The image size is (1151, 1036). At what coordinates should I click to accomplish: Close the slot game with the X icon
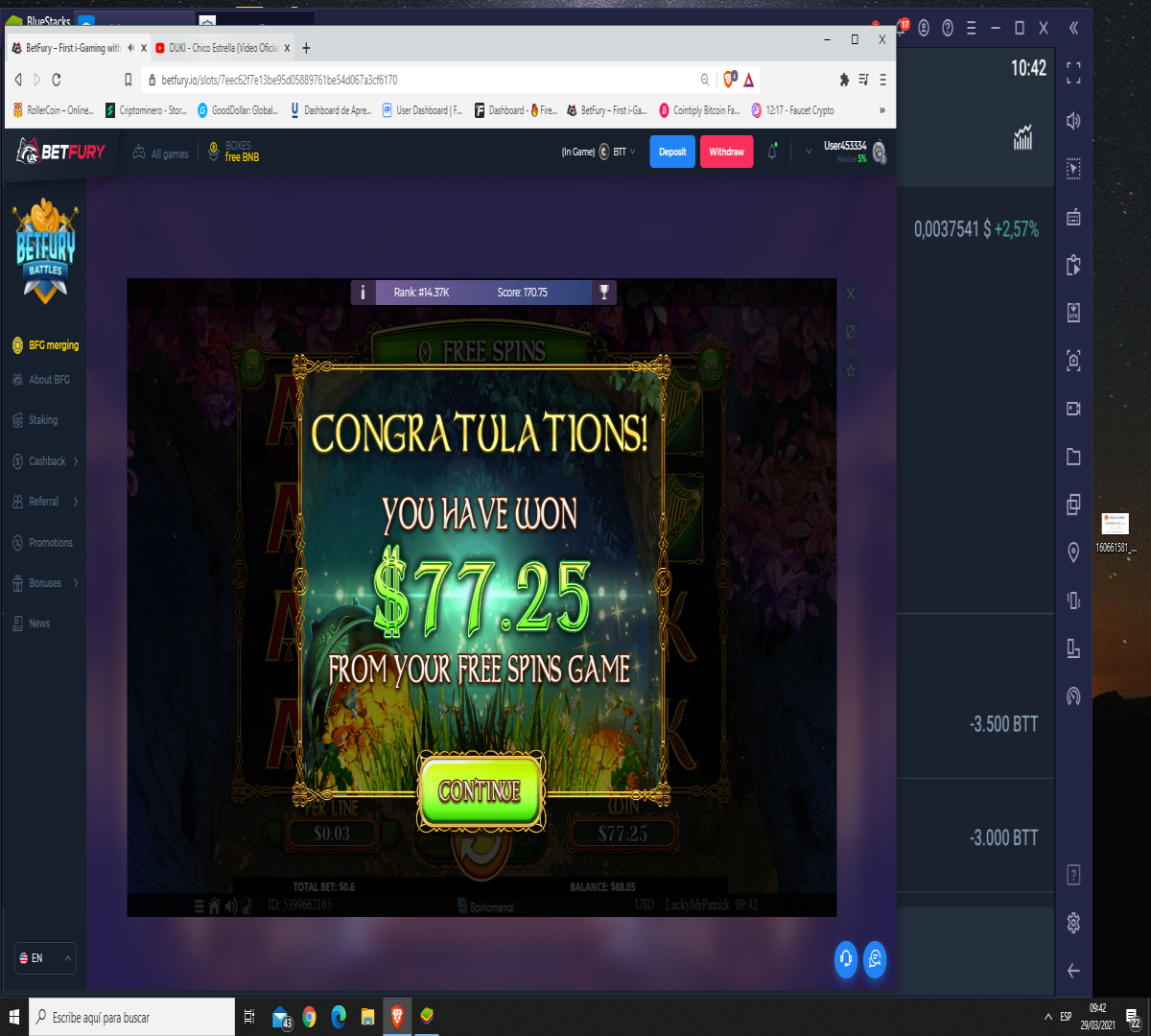tap(850, 294)
